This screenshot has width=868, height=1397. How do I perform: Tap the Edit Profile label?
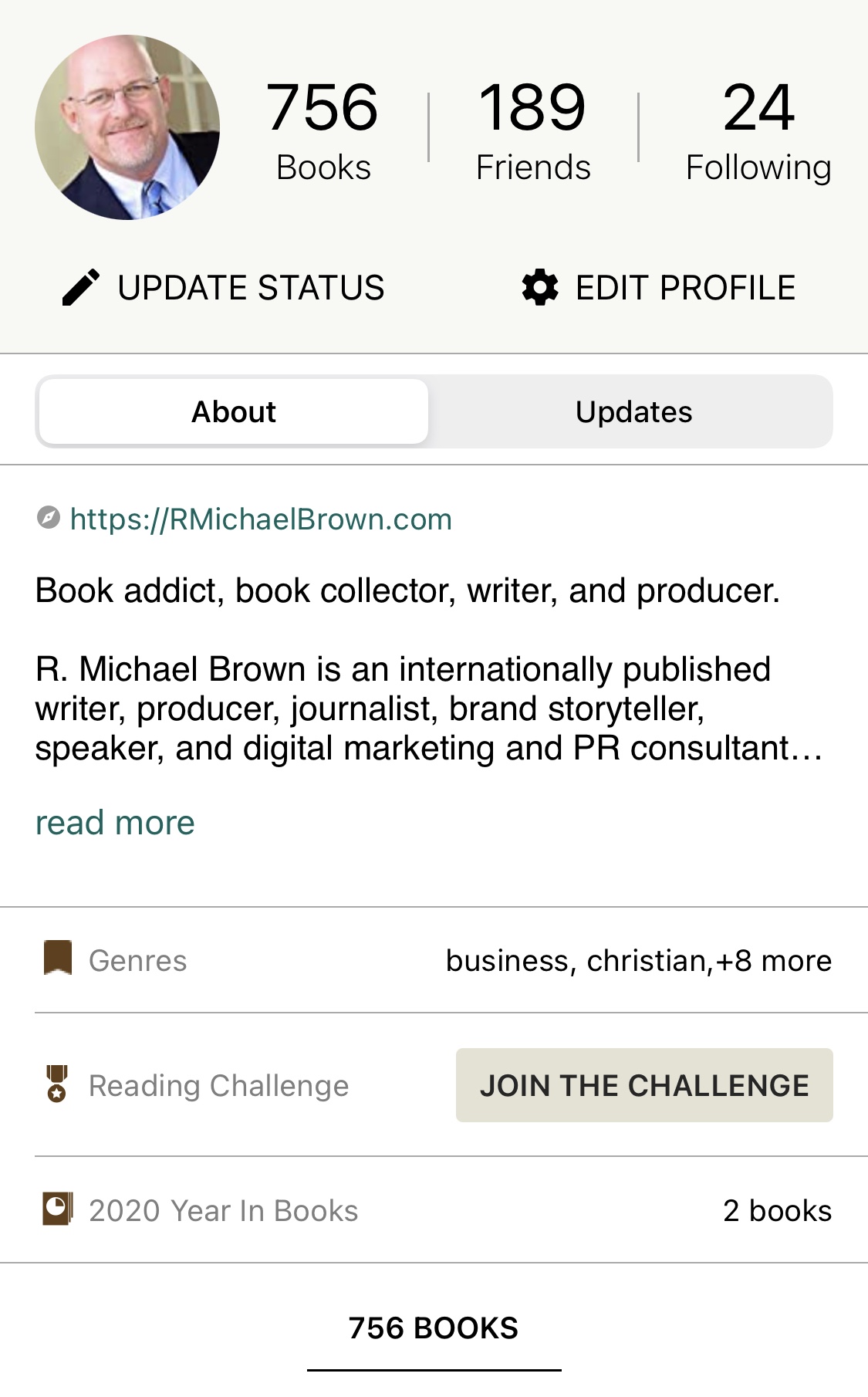click(x=685, y=288)
